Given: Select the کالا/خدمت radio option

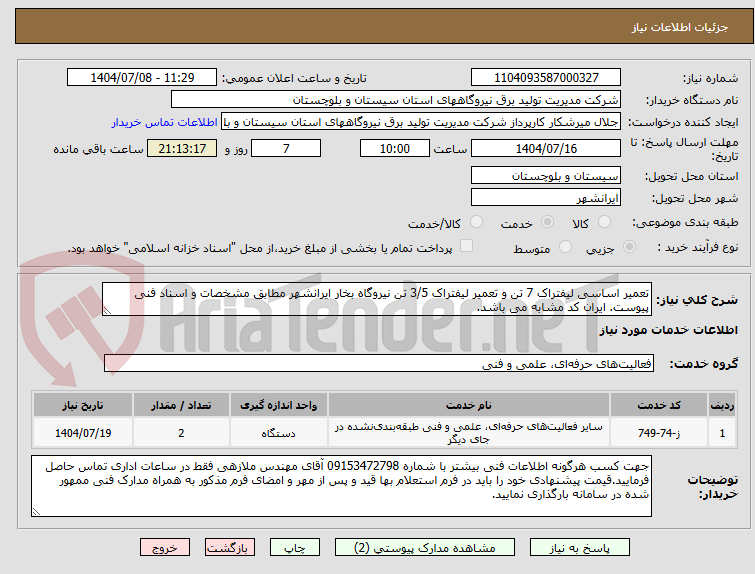Looking at the screenshot, I should tap(476, 222).
